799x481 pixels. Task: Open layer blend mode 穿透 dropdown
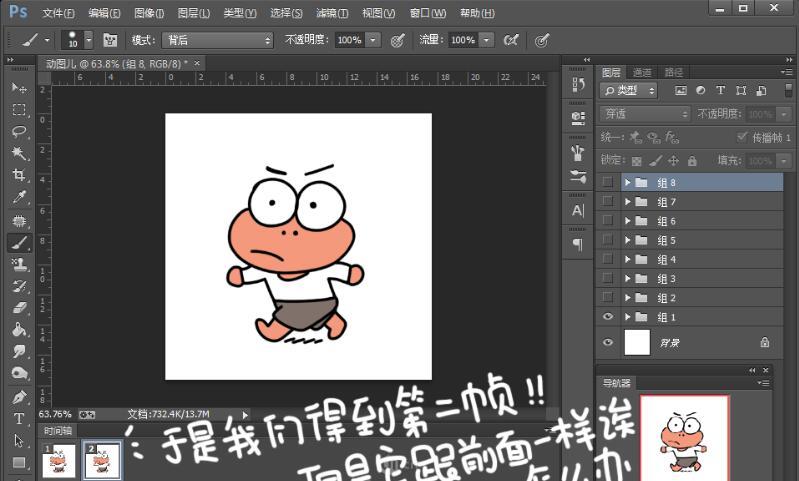coord(645,114)
